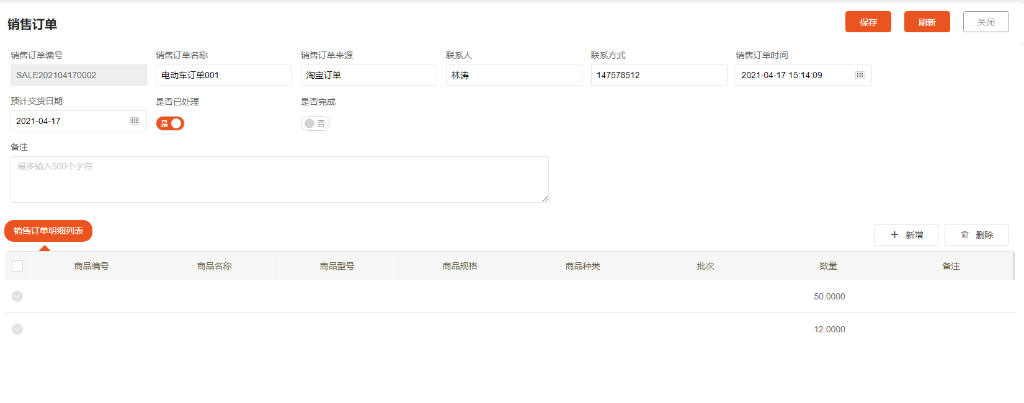Select second detail row check icon
Viewport: 1024px width, 403px height.
pos(17,329)
